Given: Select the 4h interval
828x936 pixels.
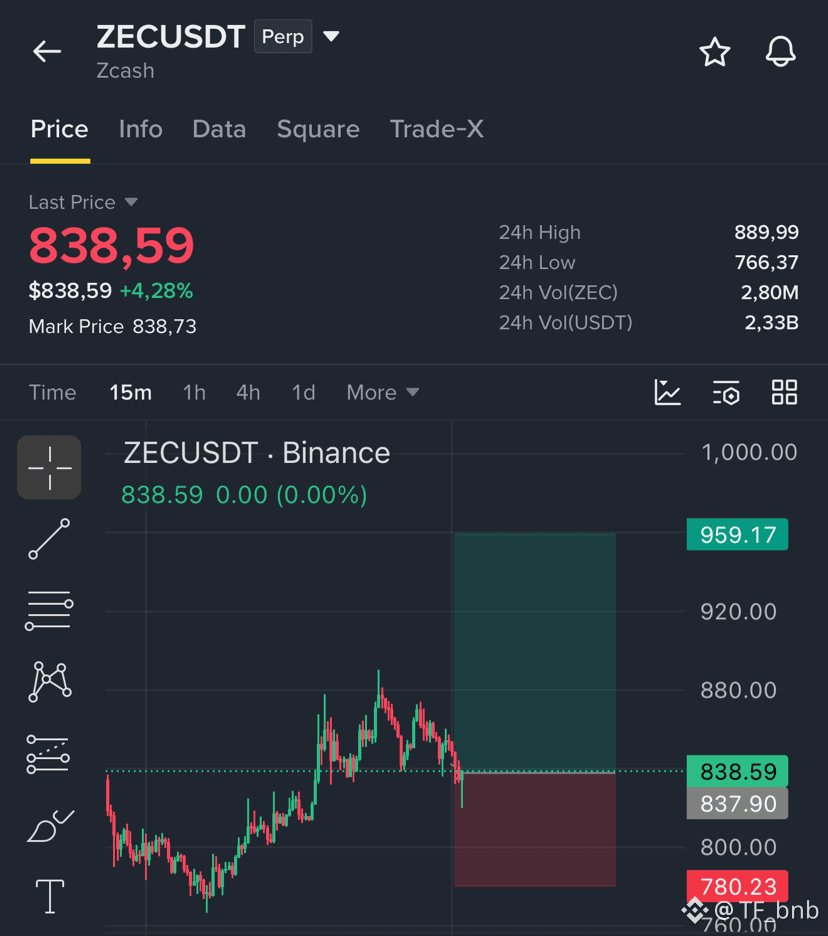Looking at the screenshot, I should (248, 392).
